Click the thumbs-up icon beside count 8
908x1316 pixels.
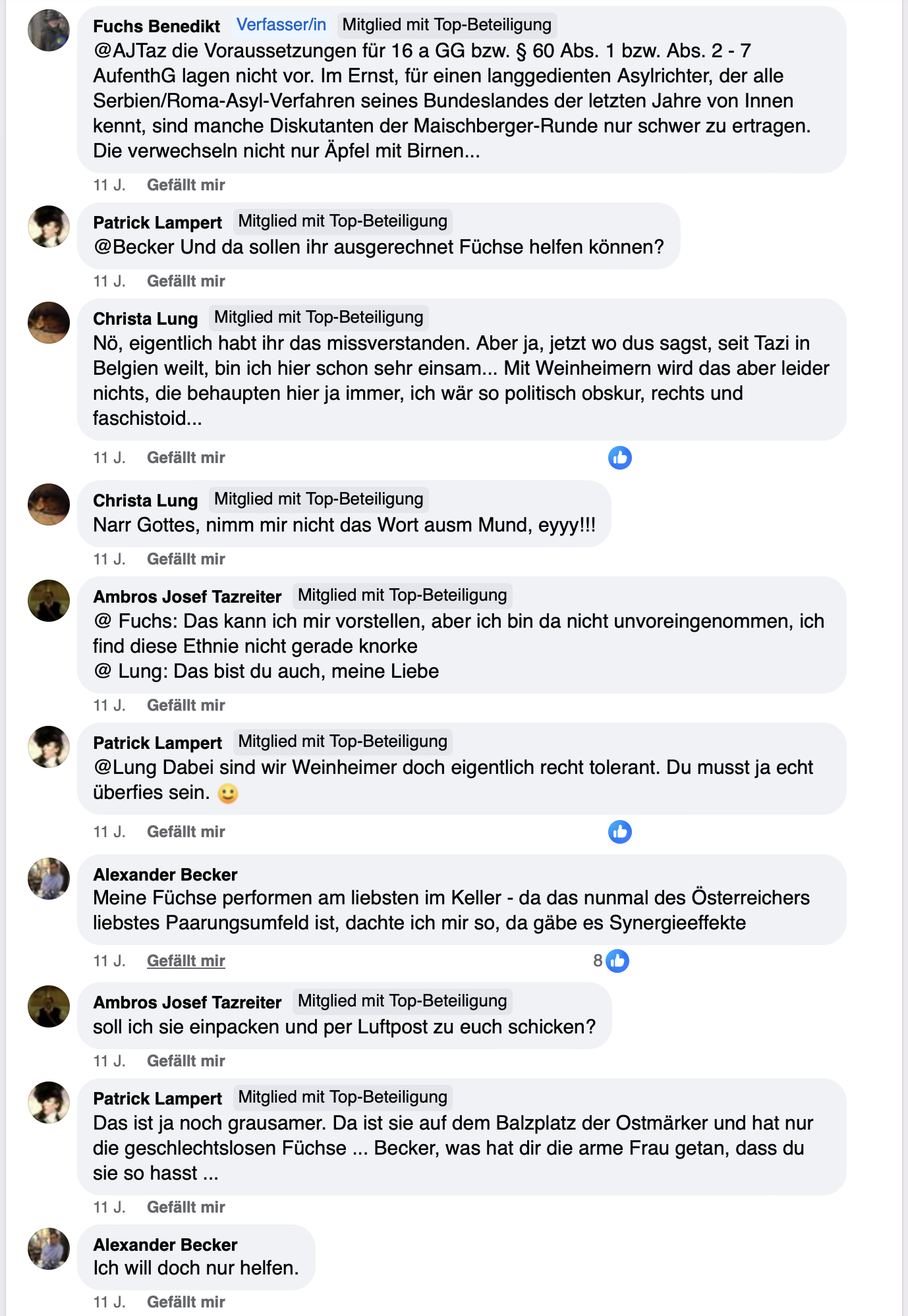pos(617,961)
